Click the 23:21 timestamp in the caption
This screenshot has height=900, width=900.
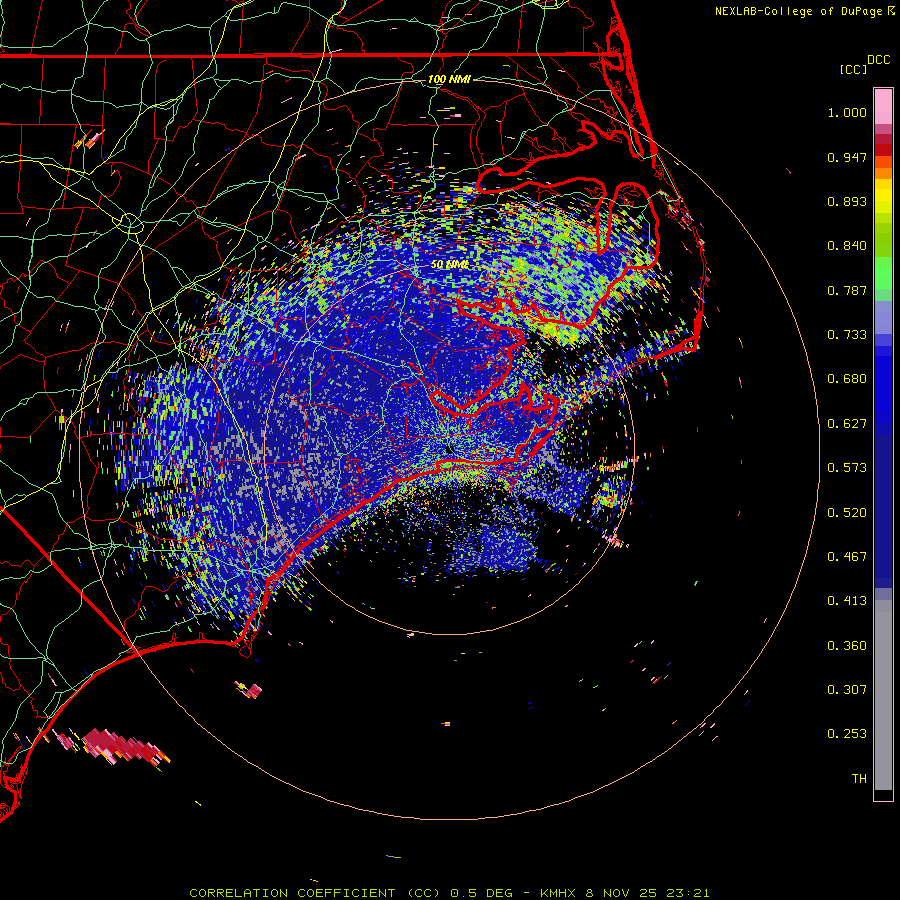pyautogui.click(x=688, y=893)
